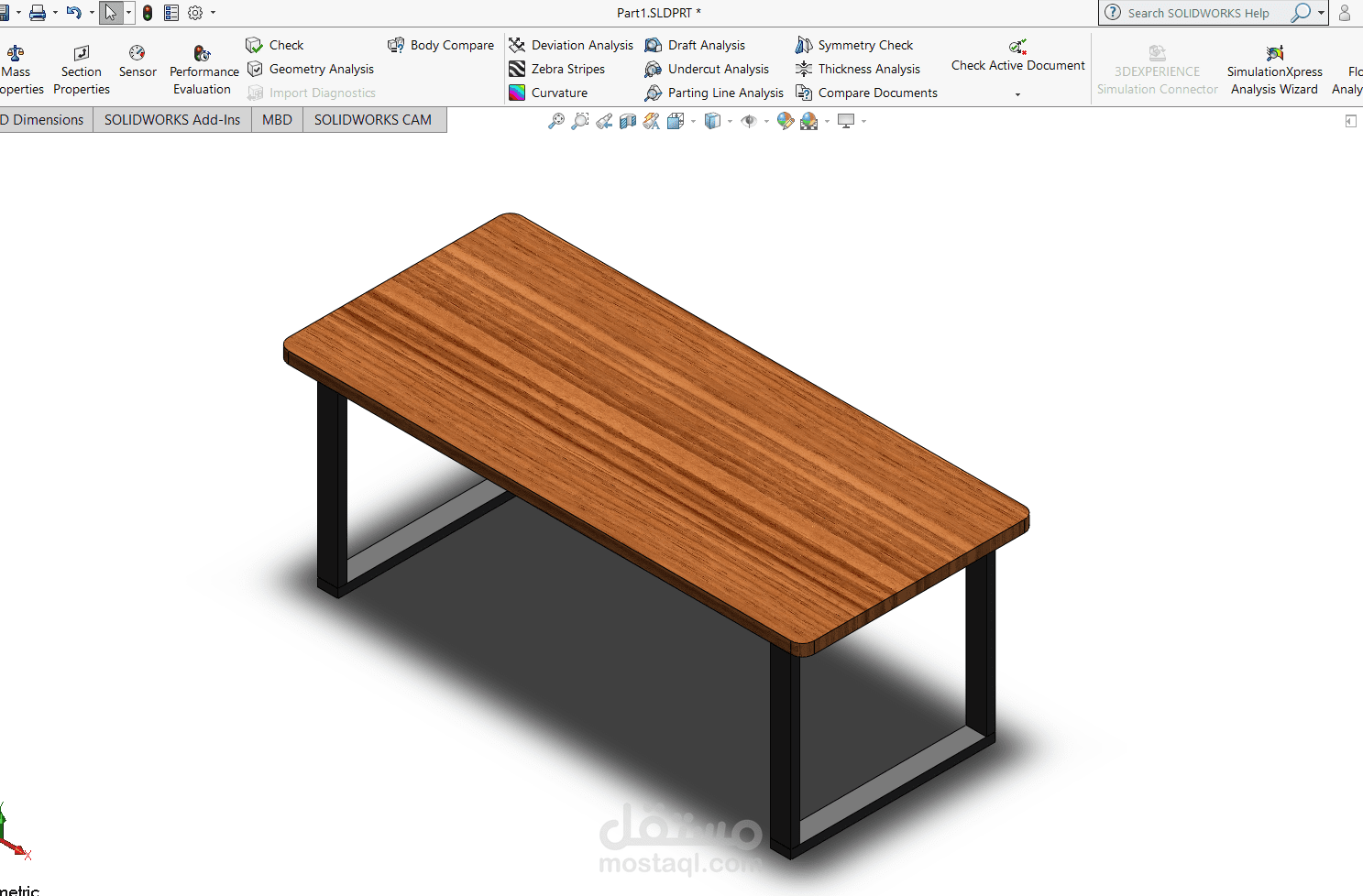Click the Zoom to Fit icon
1363x896 pixels.
tap(556, 121)
